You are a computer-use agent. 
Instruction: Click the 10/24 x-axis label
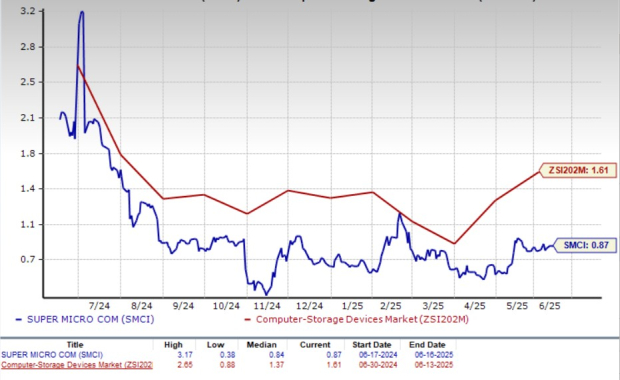(226, 306)
